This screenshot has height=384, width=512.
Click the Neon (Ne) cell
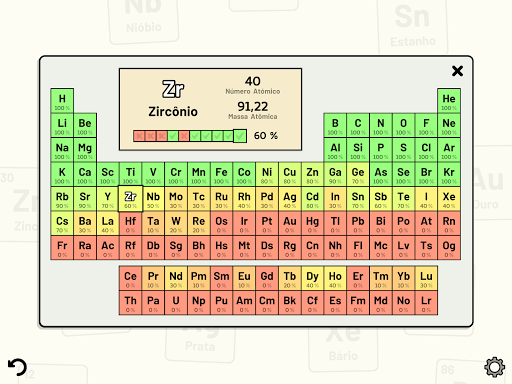click(449, 125)
